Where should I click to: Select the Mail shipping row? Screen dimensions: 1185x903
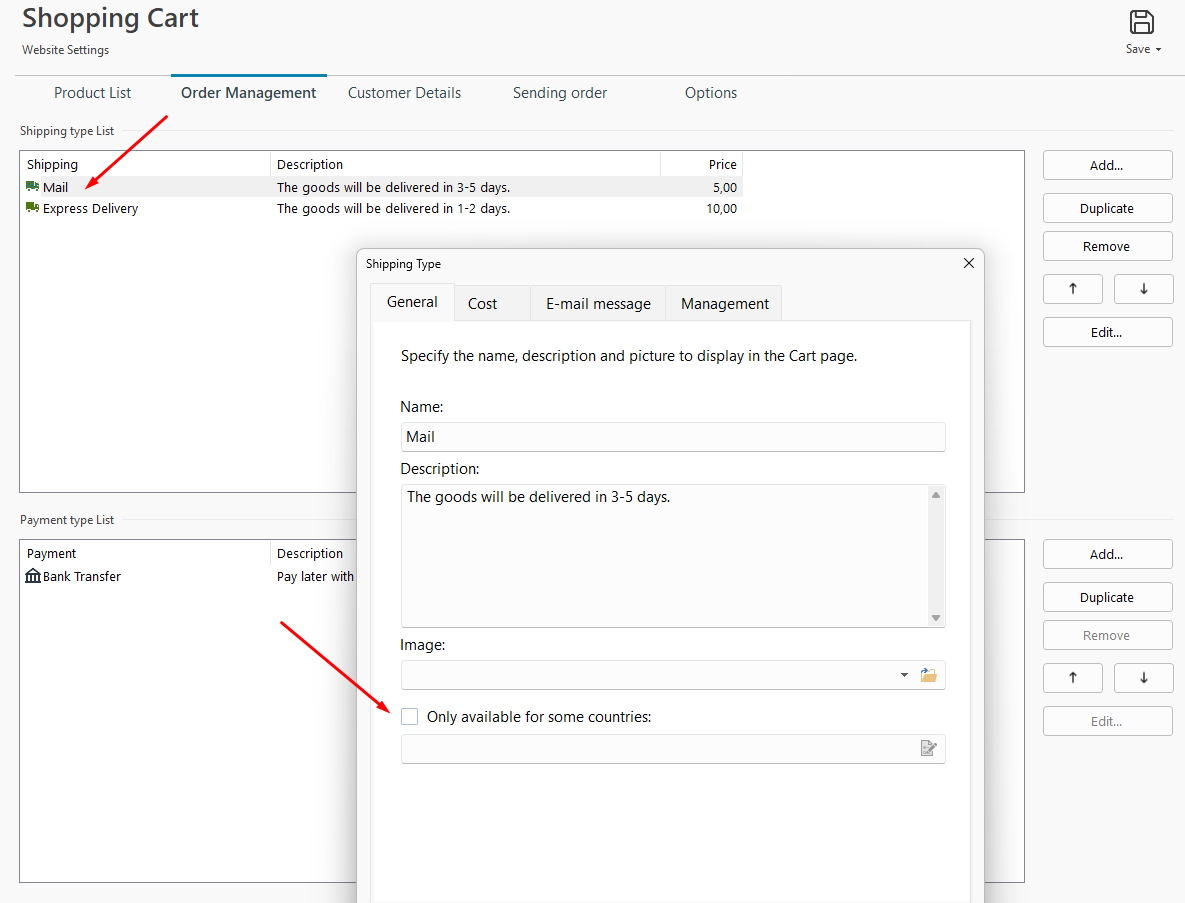pyautogui.click(x=382, y=187)
